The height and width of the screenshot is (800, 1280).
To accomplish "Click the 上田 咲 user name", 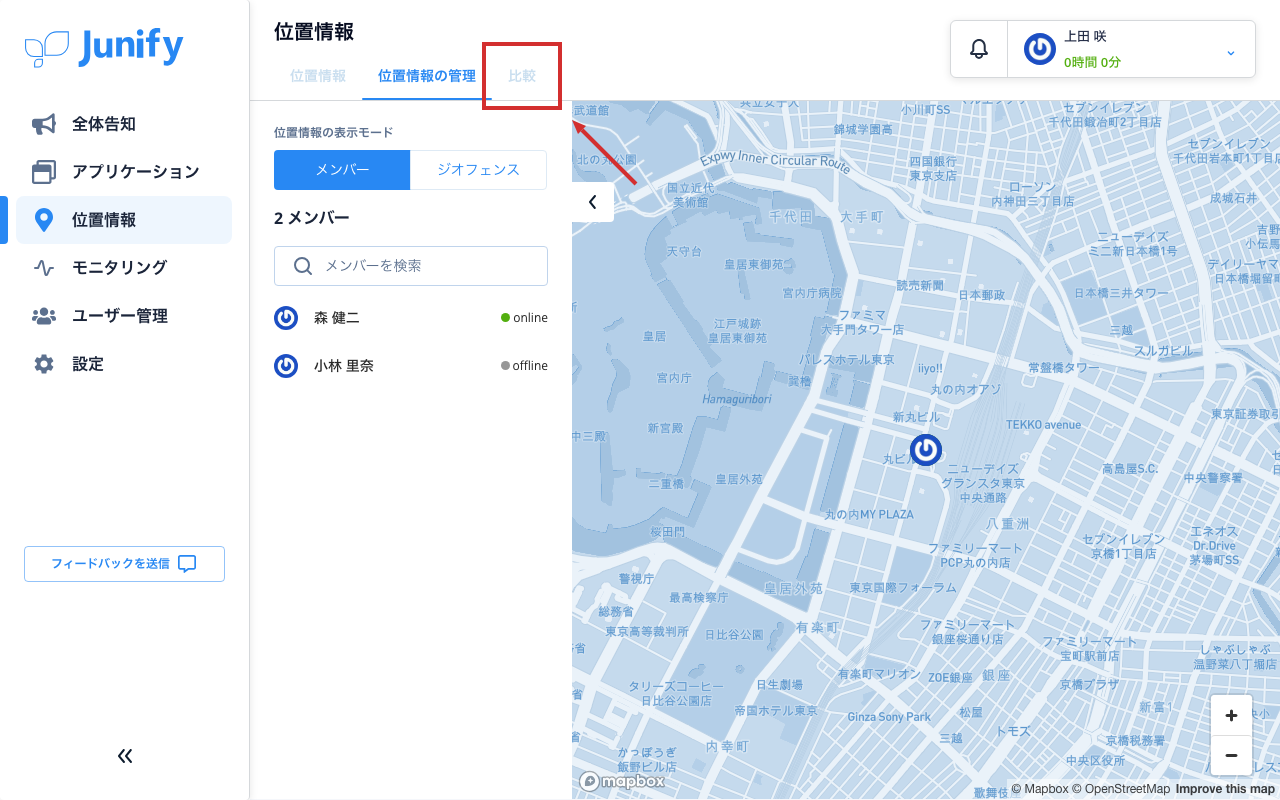I will 1085,36.
